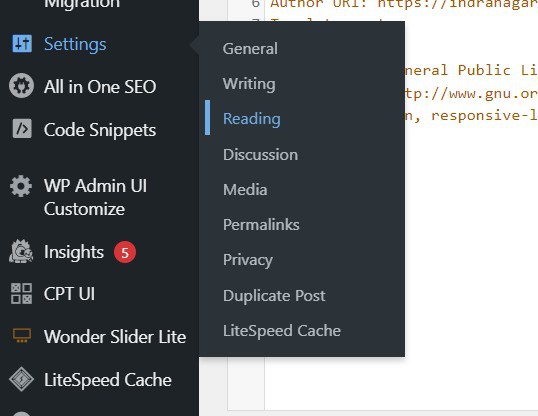Select Permalinks in Settings submenu

click(261, 224)
